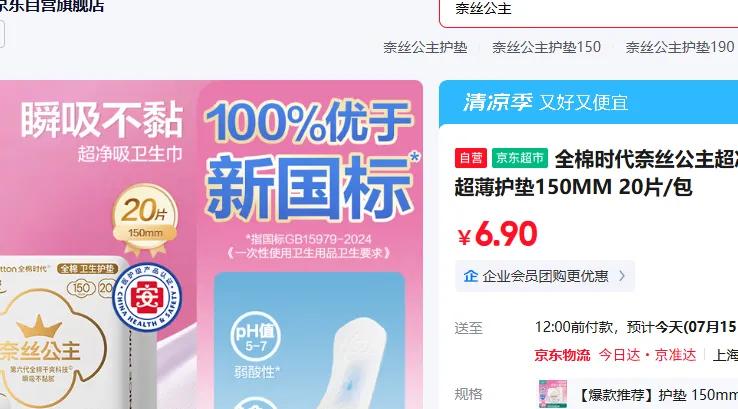Viewport: 738px width, 409px height.
Task: Open the 京东自营旗舰店 store link
Action: pyautogui.click(x=52, y=6)
